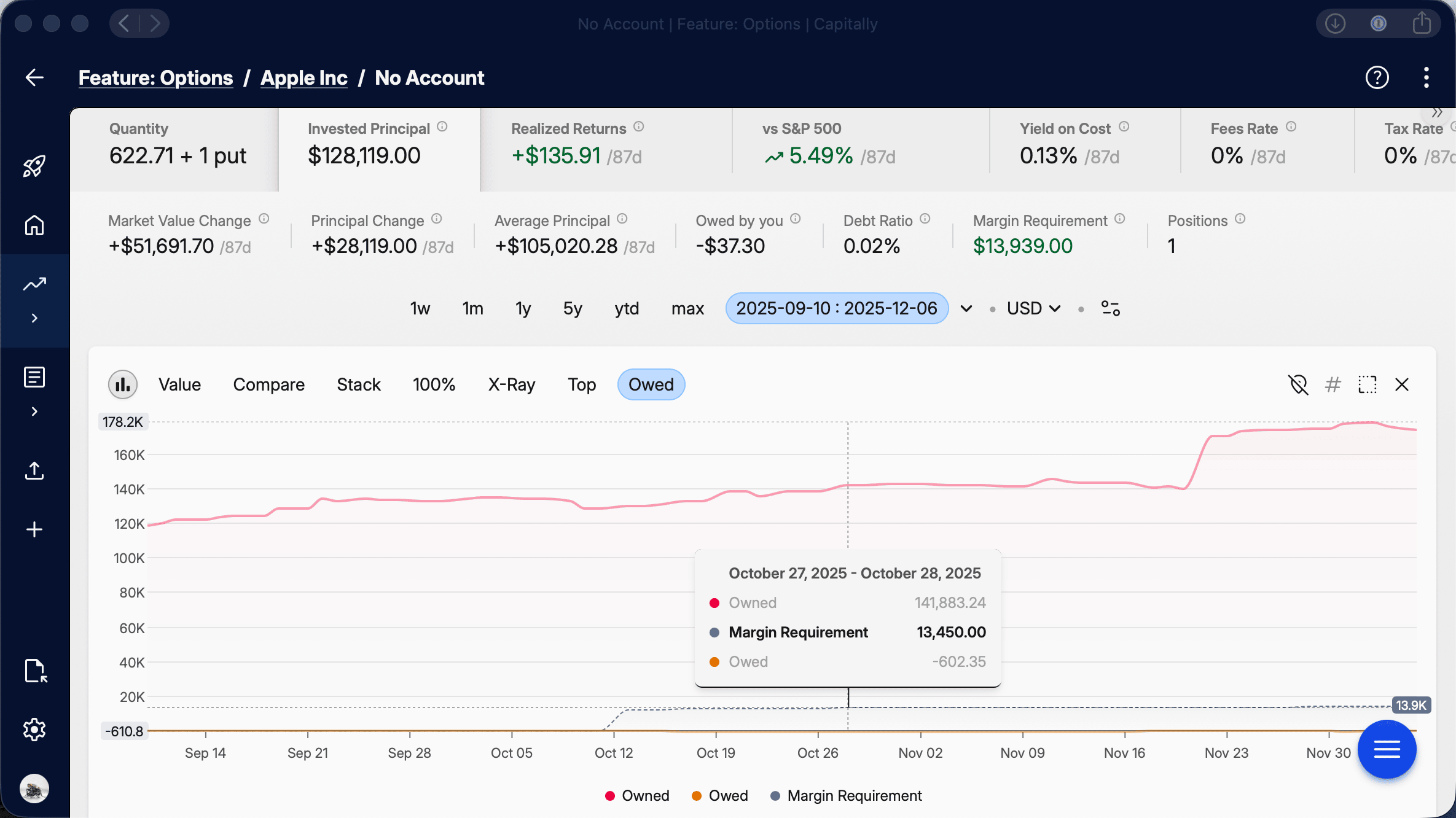This screenshot has height=818, width=1456.
Task: Click the fullscreen expand chart icon
Action: coord(1367,384)
